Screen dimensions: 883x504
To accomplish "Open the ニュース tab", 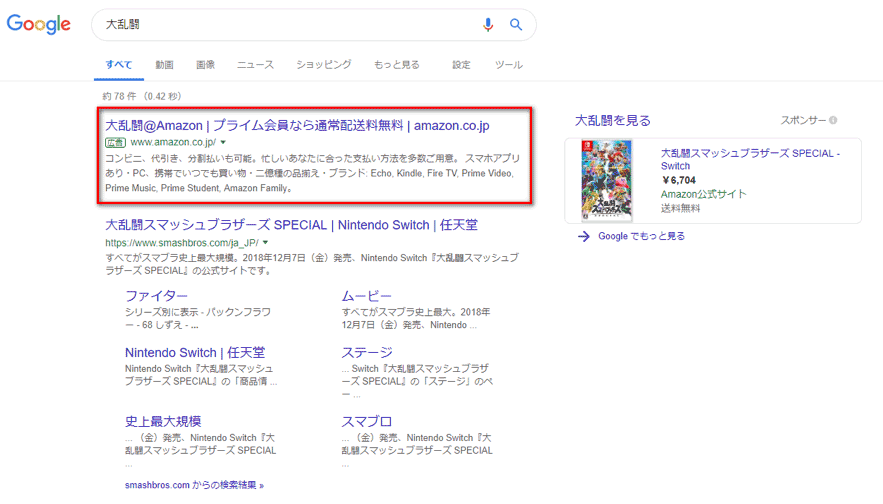I will pyautogui.click(x=255, y=65).
